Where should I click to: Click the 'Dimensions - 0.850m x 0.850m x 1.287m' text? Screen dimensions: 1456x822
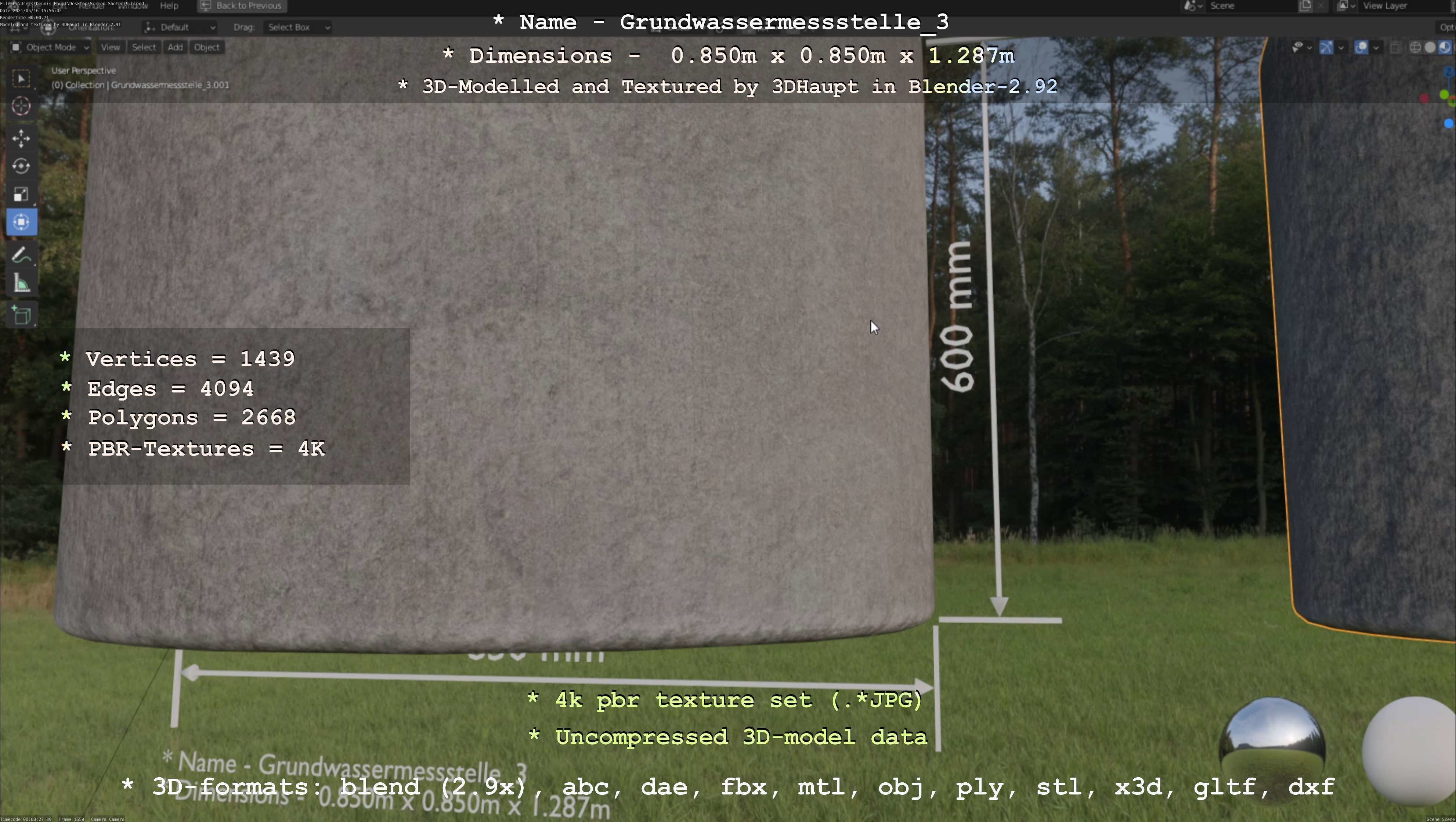tap(741, 55)
